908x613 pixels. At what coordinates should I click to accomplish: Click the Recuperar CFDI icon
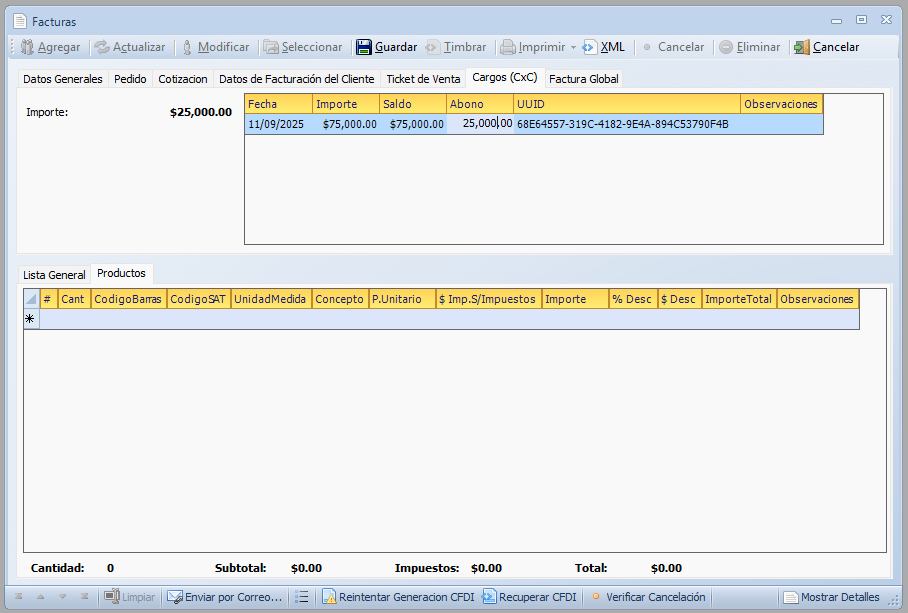(x=489, y=597)
